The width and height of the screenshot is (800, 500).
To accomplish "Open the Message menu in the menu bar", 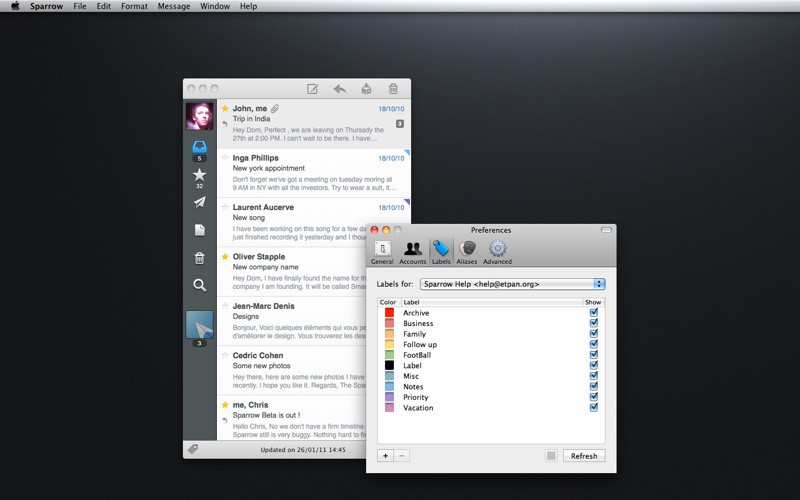I will 174,6.
